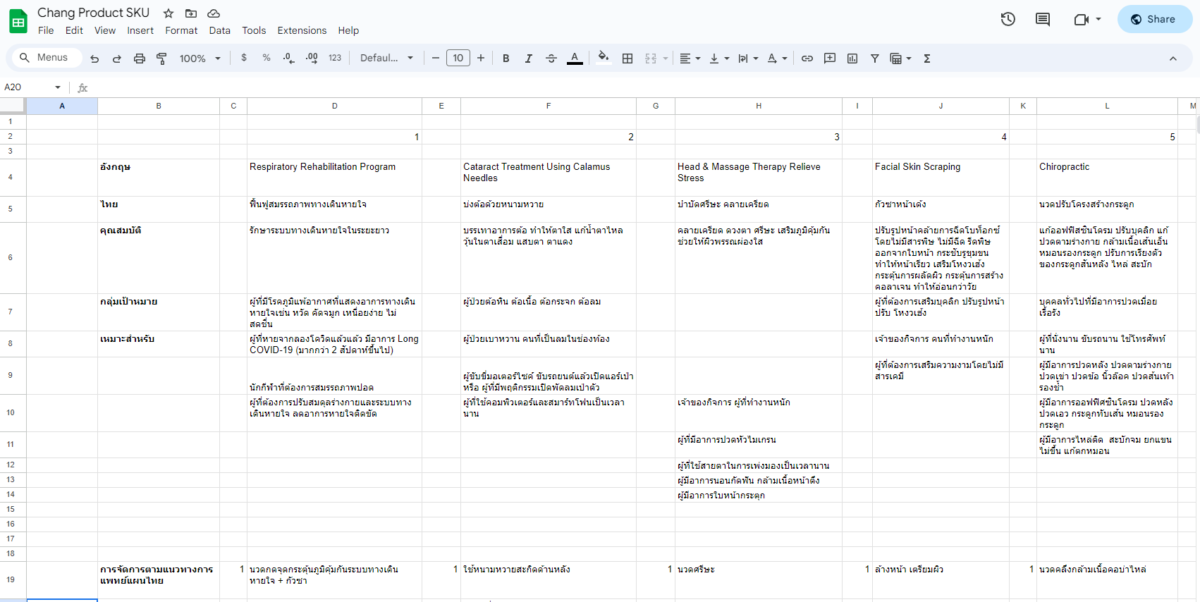Click the Undo arrow in toolbar
Viewport: 1200px width, 602px height.
coord(95,58)
